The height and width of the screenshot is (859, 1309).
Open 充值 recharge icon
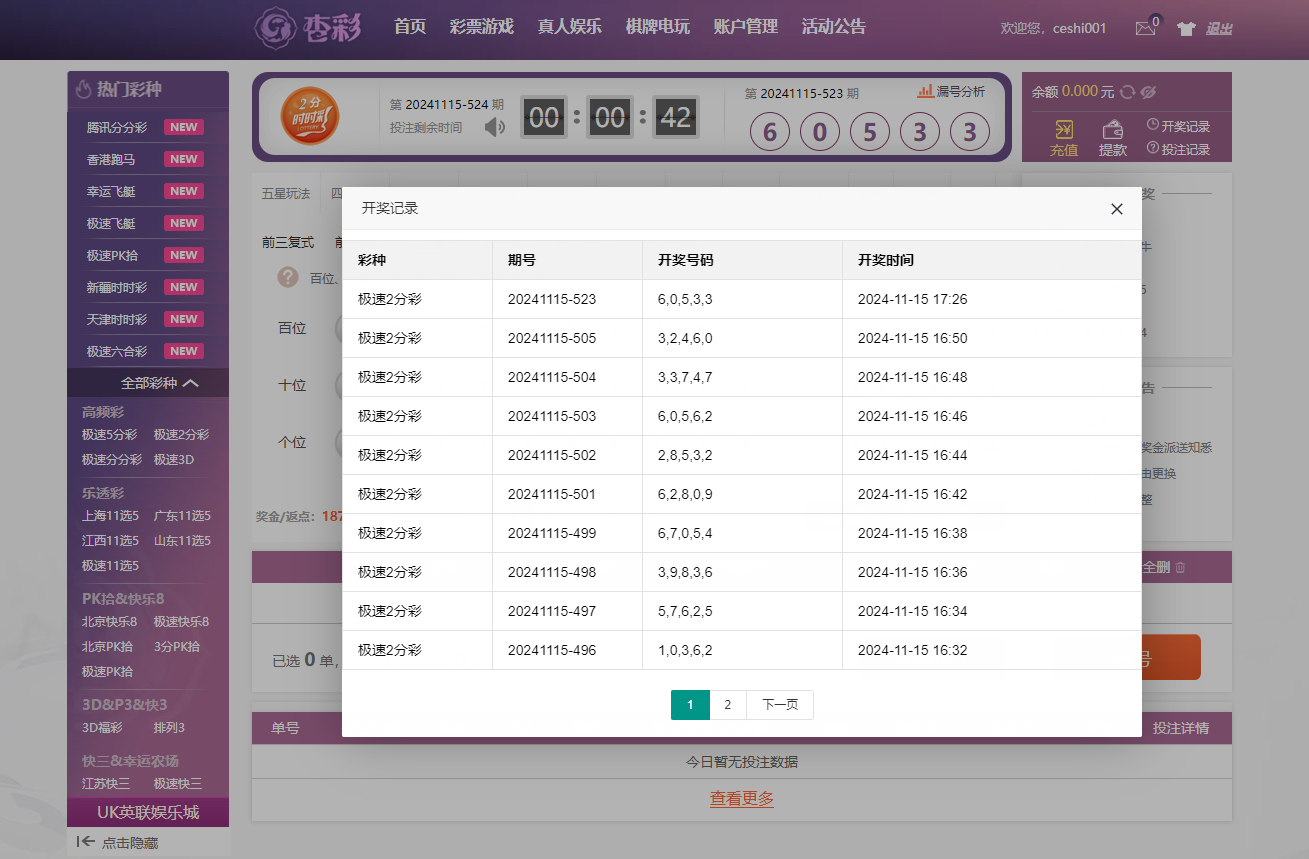pos(1063,138)
